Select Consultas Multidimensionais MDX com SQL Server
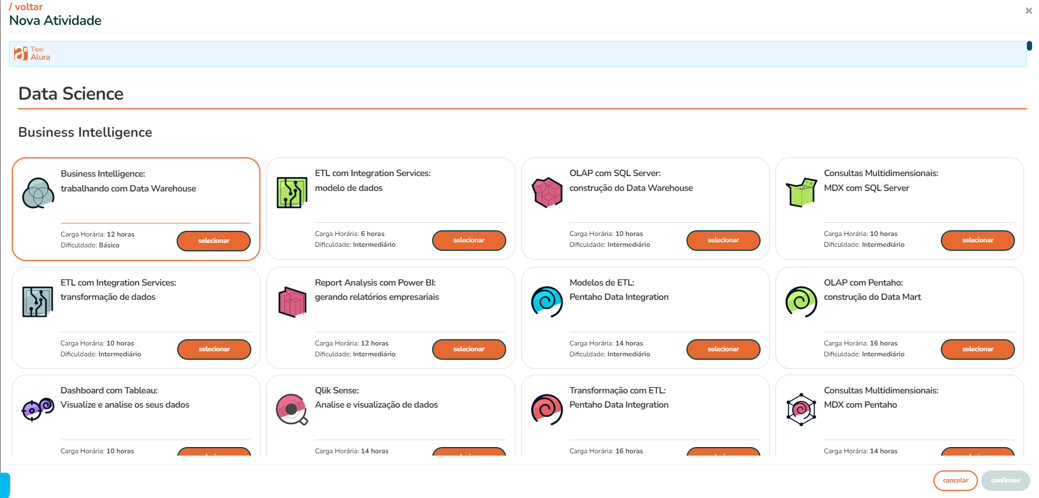Screen dimensions: 1039x498 (x=977, y=240)
